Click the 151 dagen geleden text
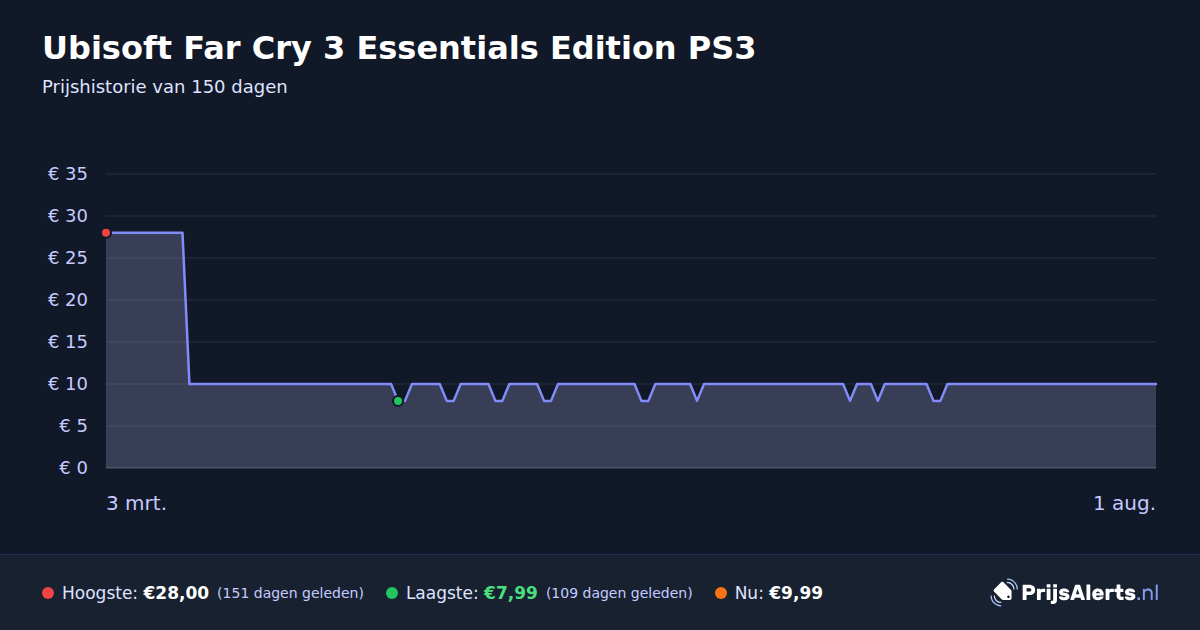Image resolution: width=1200 pixels, height=630 pixels. (x=290, y=593)
